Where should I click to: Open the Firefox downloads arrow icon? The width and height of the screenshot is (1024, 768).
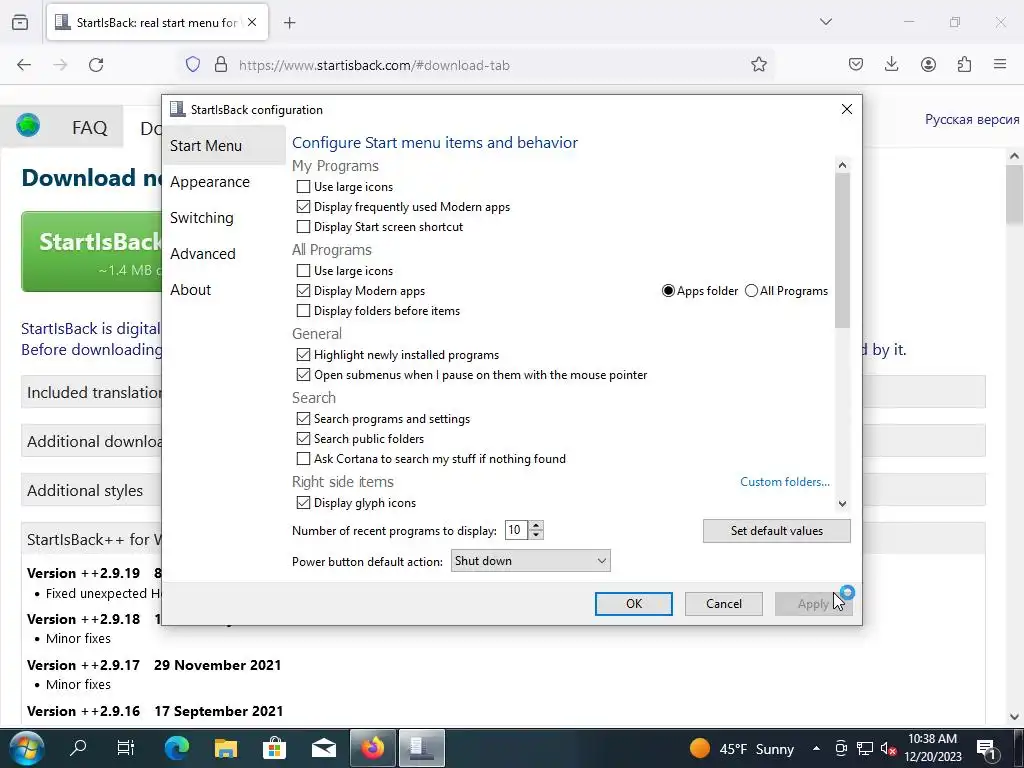[x=891, y=64]
